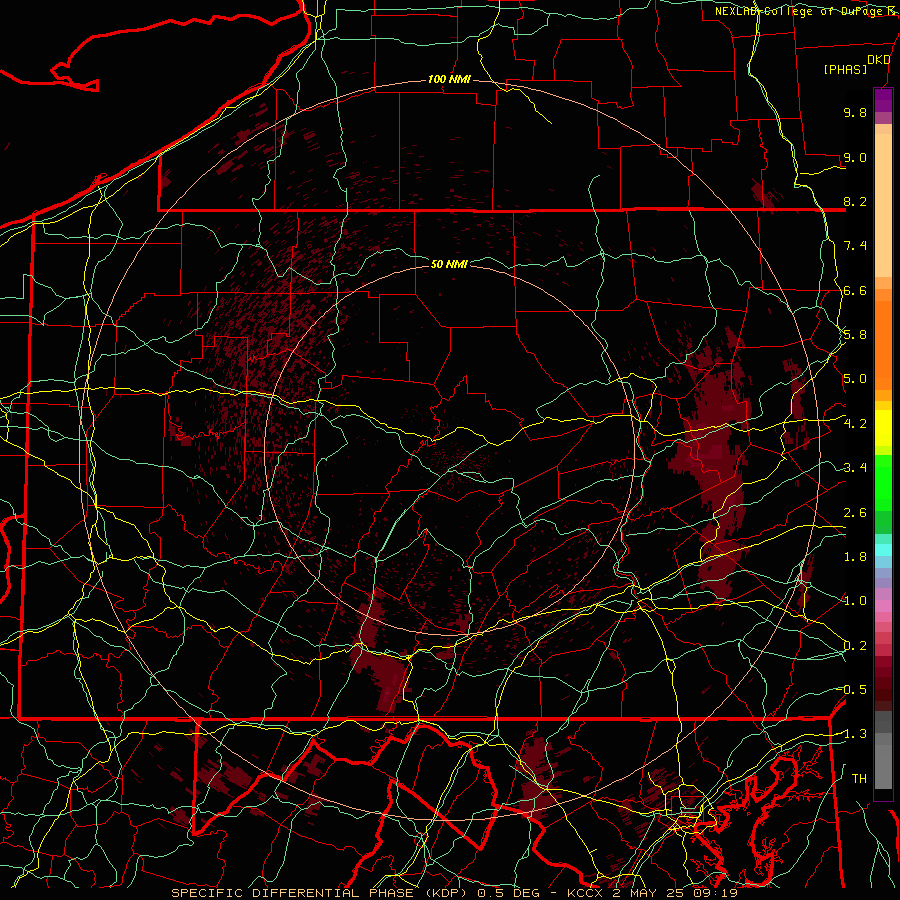The width and height of the screenshot is (900, 900).
Task: Click the 8.2 value on the scale
Action: click(x=855, y=201)
